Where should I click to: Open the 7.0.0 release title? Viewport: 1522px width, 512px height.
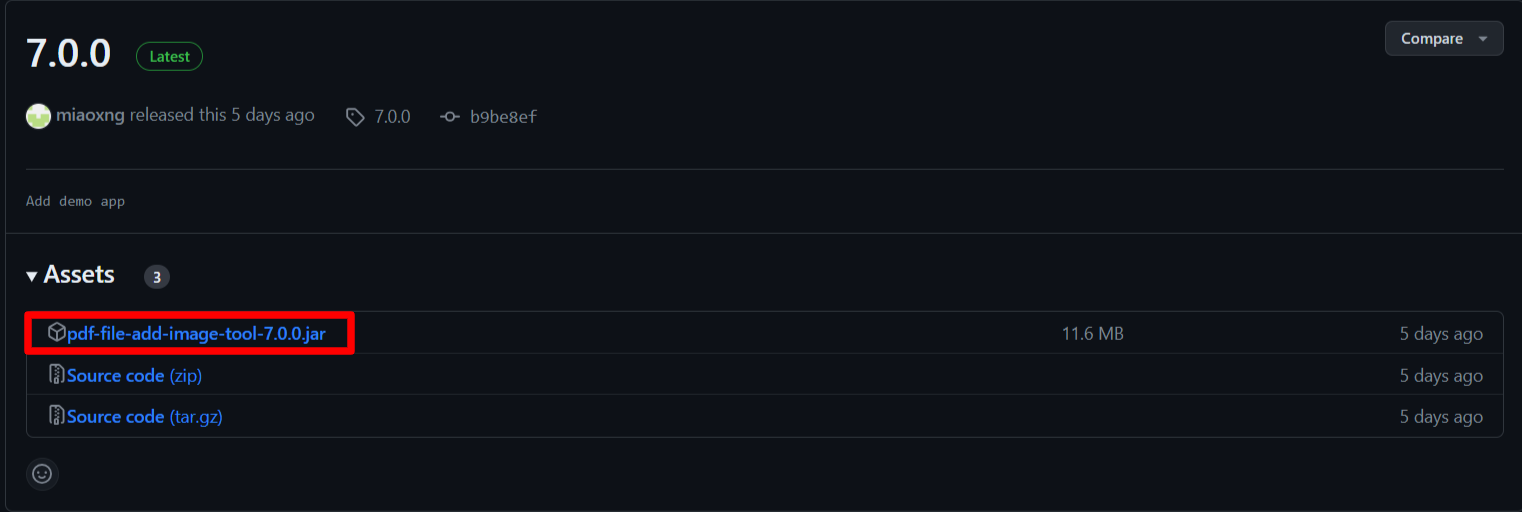68,53
